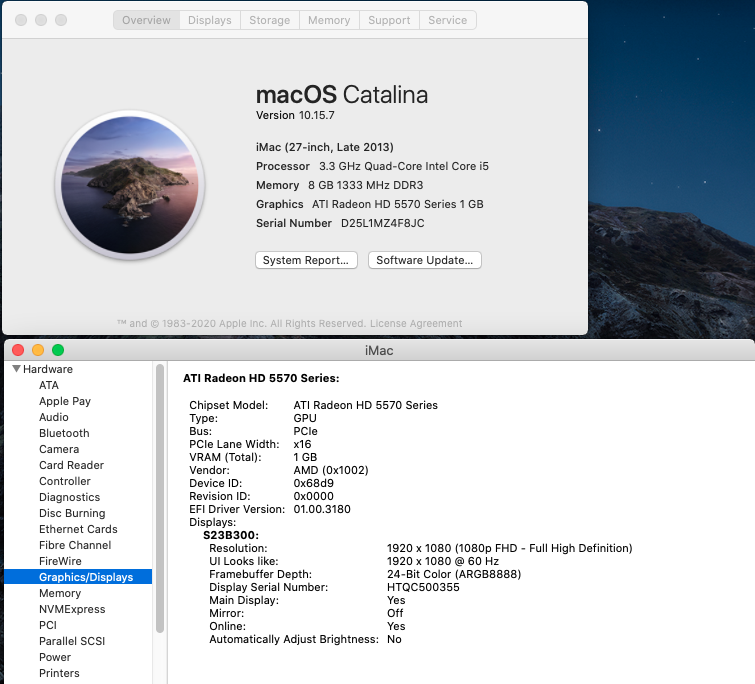Click the Display Serial Number HTQC500355
This screenshot has height=684, width=755.
point(423,587)
